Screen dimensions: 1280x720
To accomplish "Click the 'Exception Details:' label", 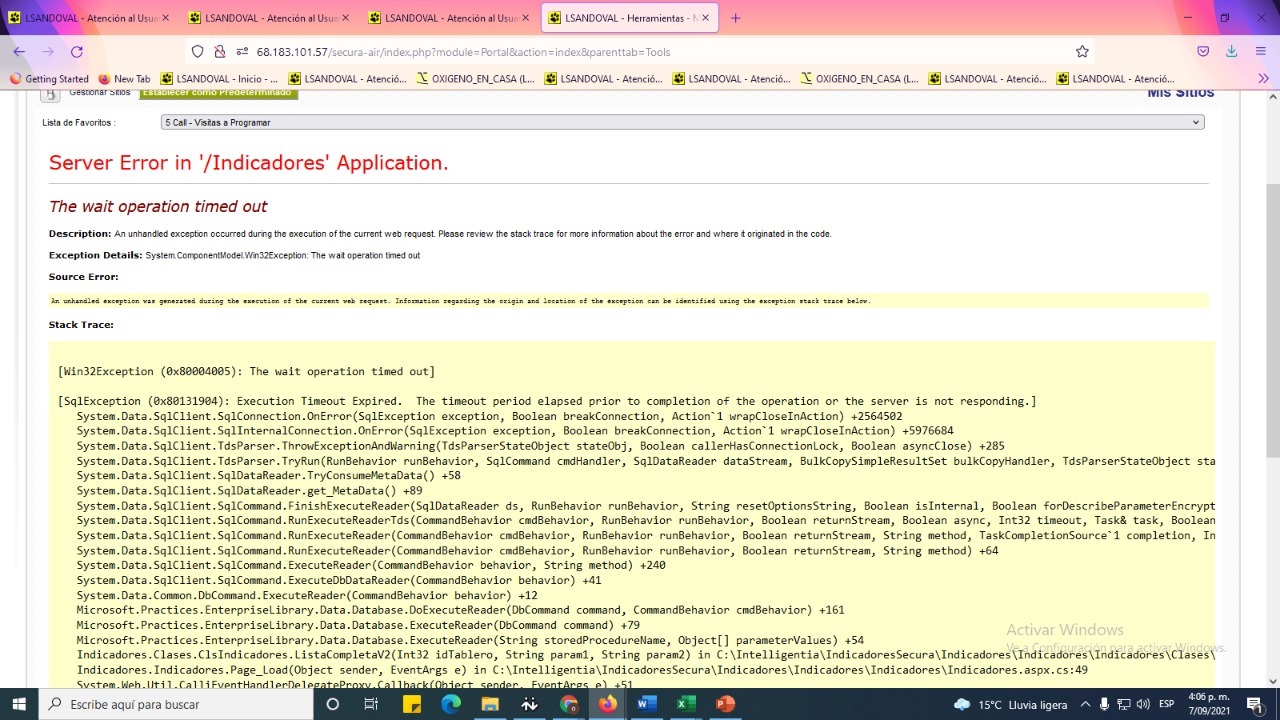I will [95, 255].
